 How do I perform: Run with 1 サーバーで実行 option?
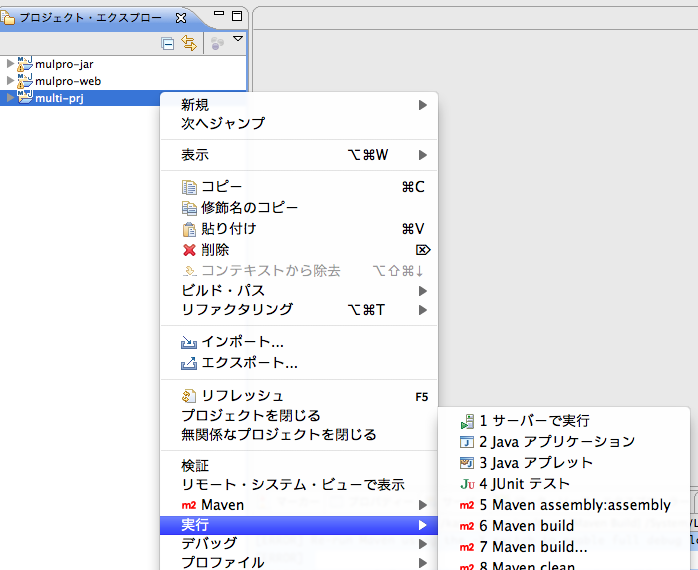coord(534,421)
